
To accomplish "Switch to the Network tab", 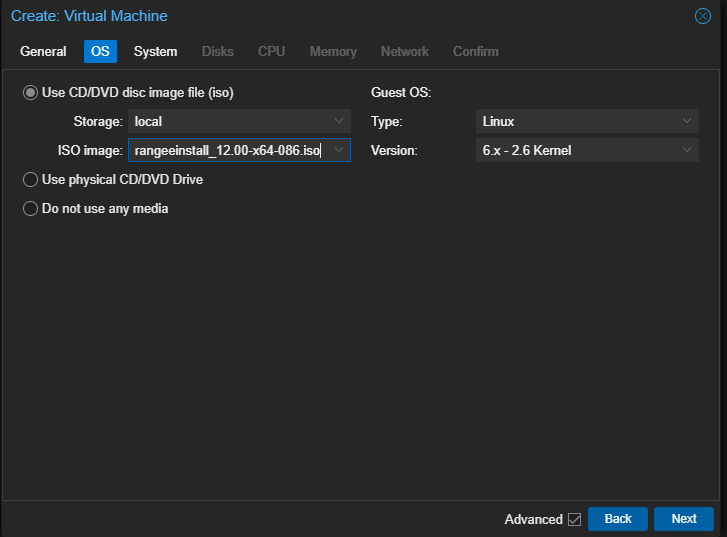I will tap(404, 51).
